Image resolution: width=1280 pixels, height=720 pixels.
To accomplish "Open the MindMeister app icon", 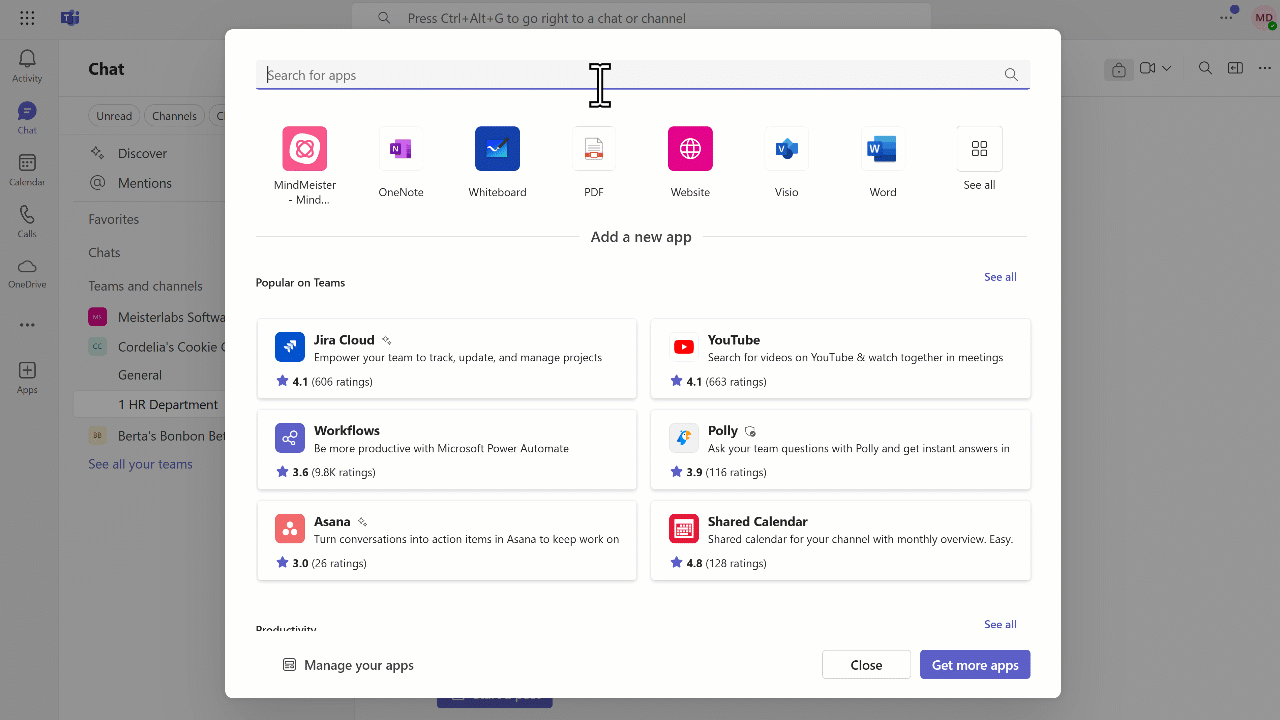I will coord(305,149).
